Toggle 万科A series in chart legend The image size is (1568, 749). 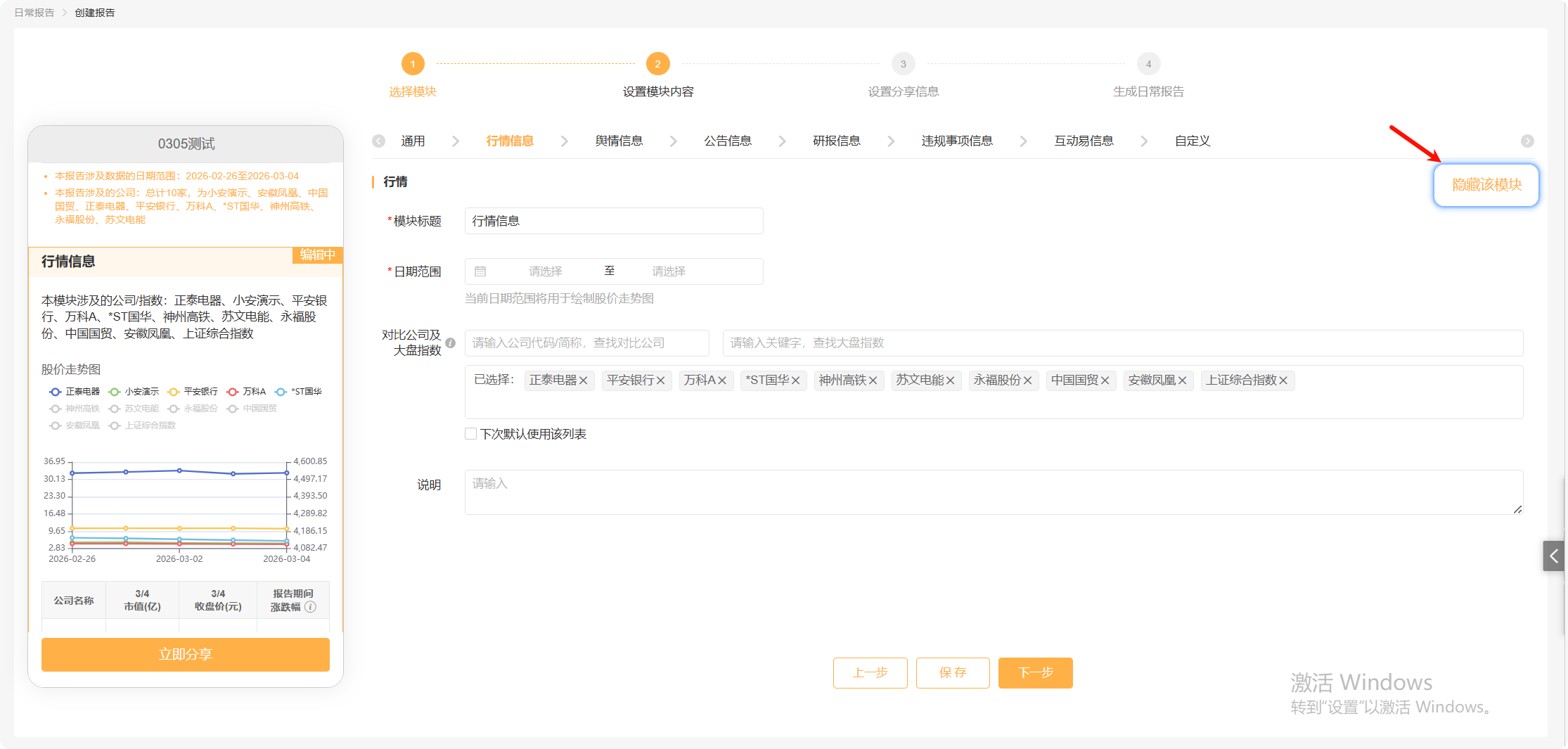[246, 392]
